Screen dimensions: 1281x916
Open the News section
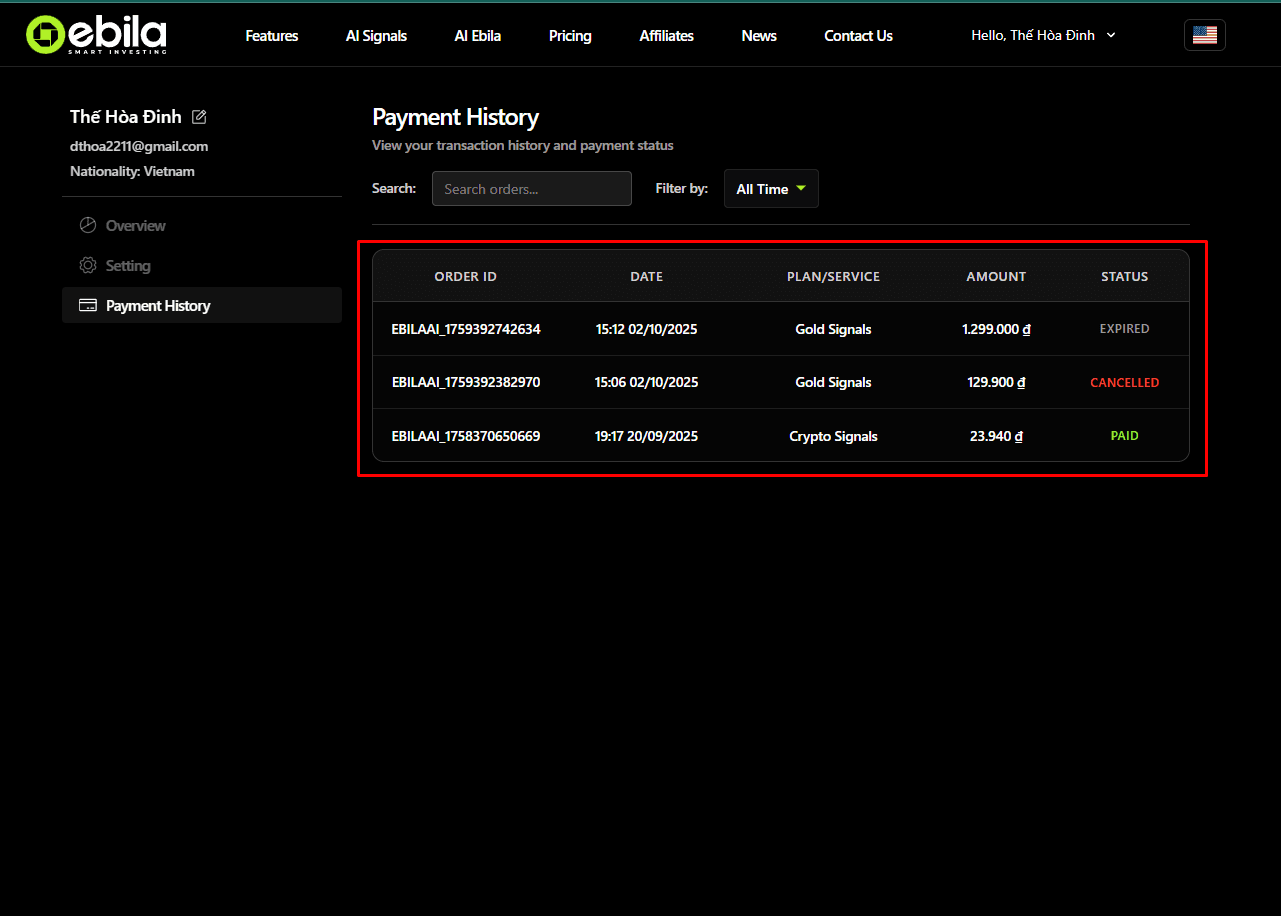point(758,35)
